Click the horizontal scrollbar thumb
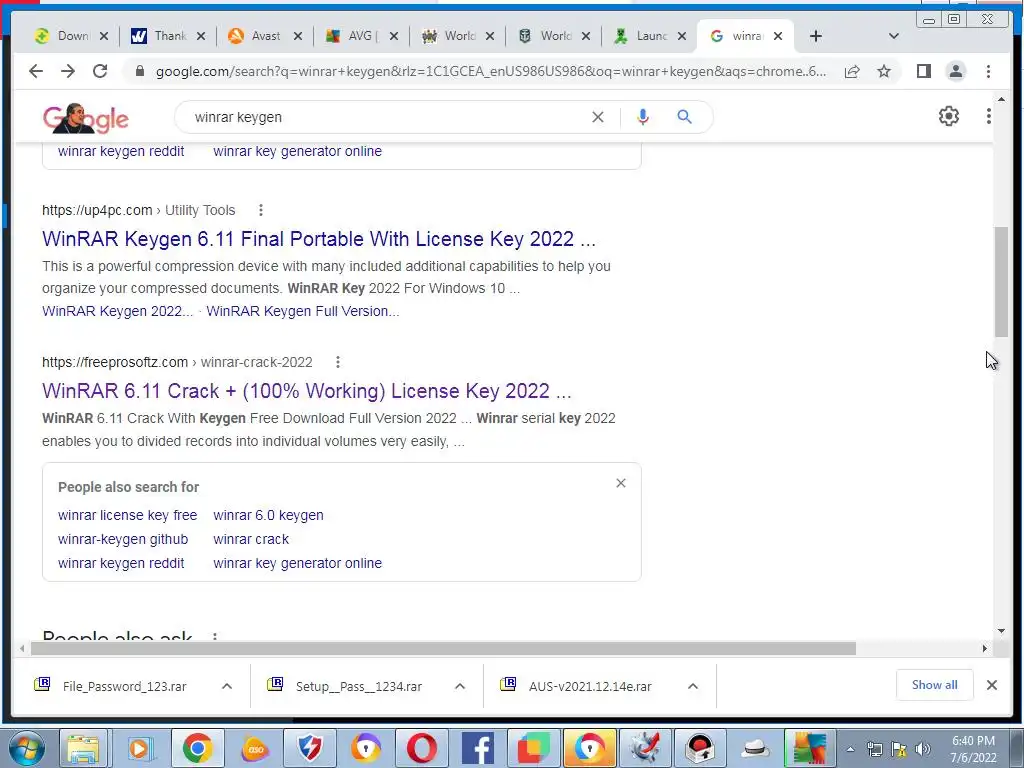1024x768 pixels. pos(443,648)
